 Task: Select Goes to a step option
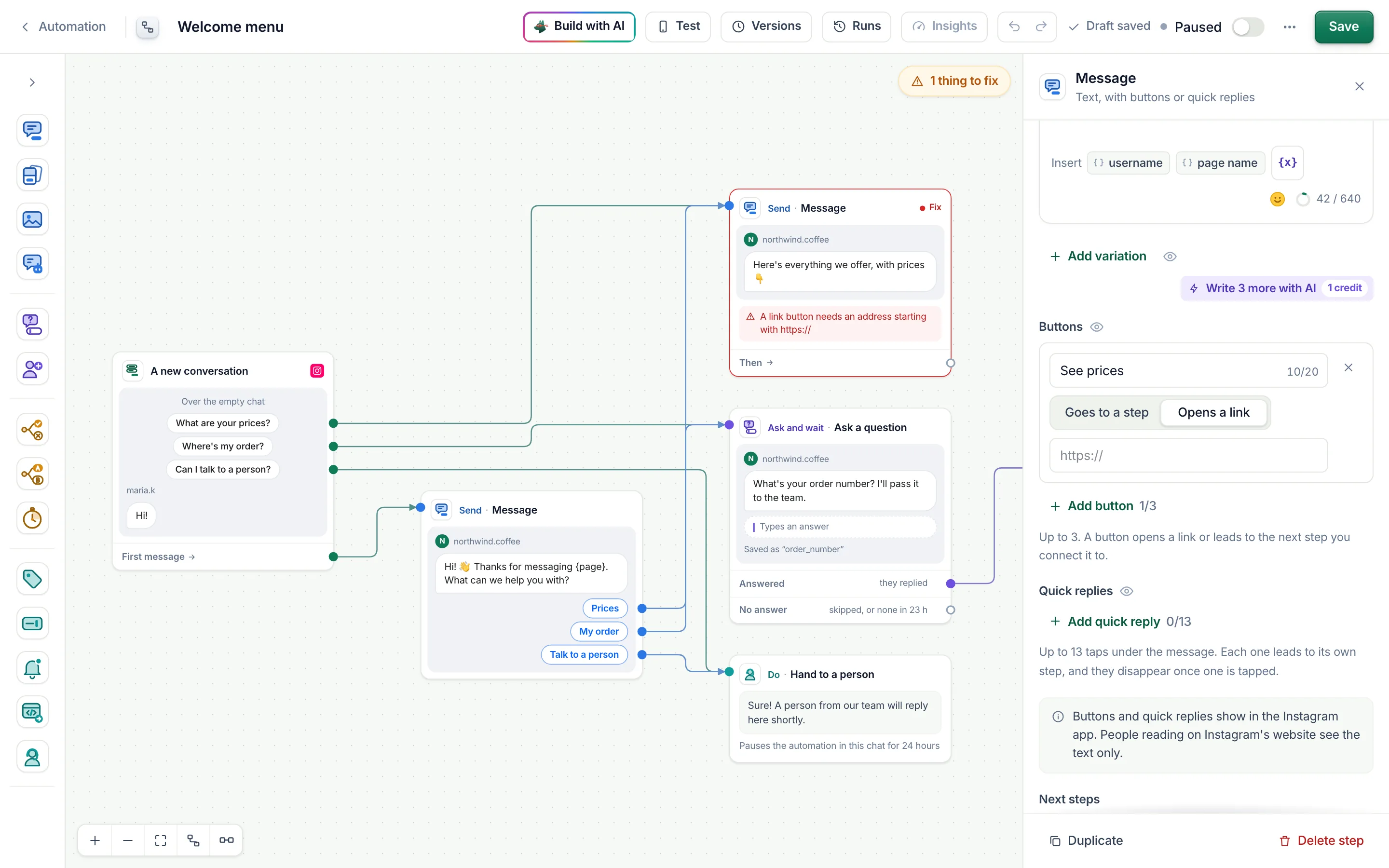pos(1106,412)
